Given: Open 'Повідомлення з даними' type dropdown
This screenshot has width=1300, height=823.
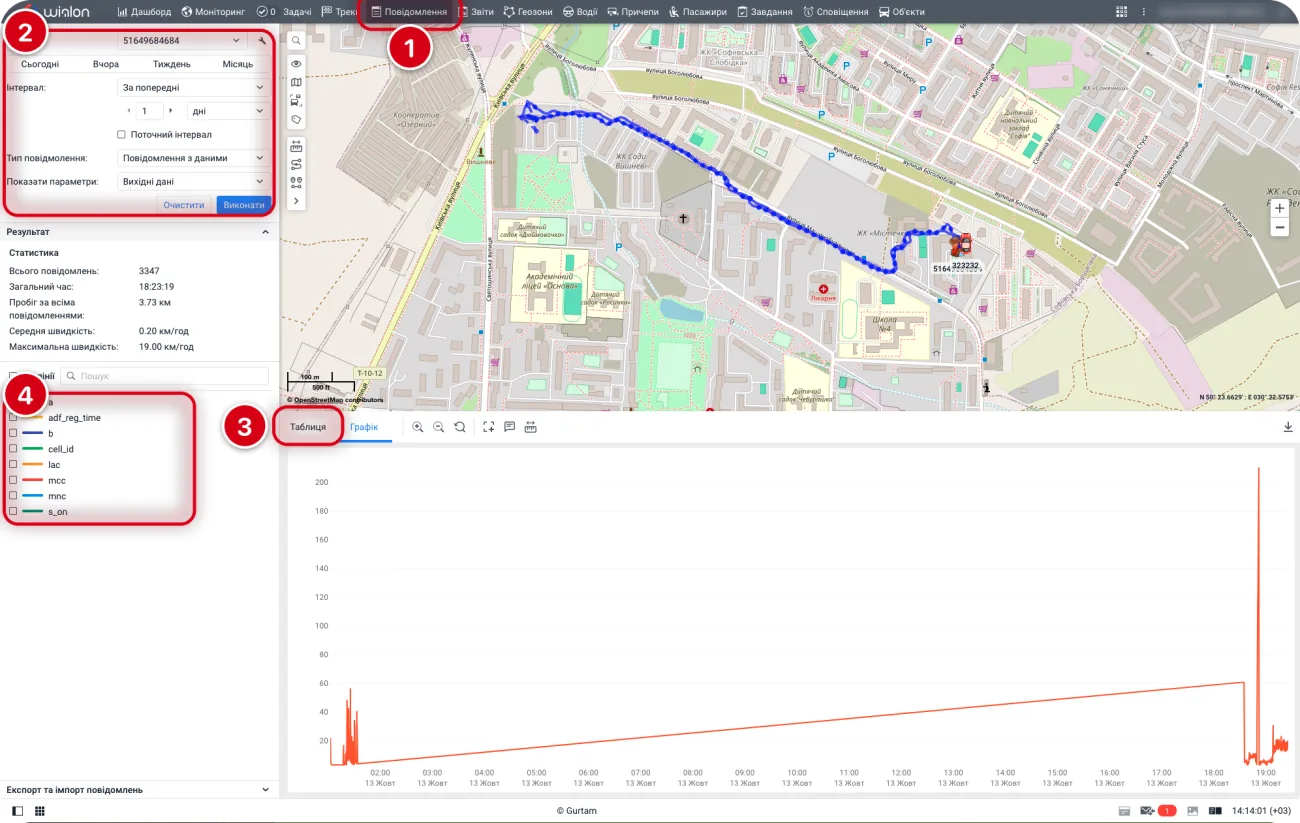Looking at the screenshot, I should 193,158.
